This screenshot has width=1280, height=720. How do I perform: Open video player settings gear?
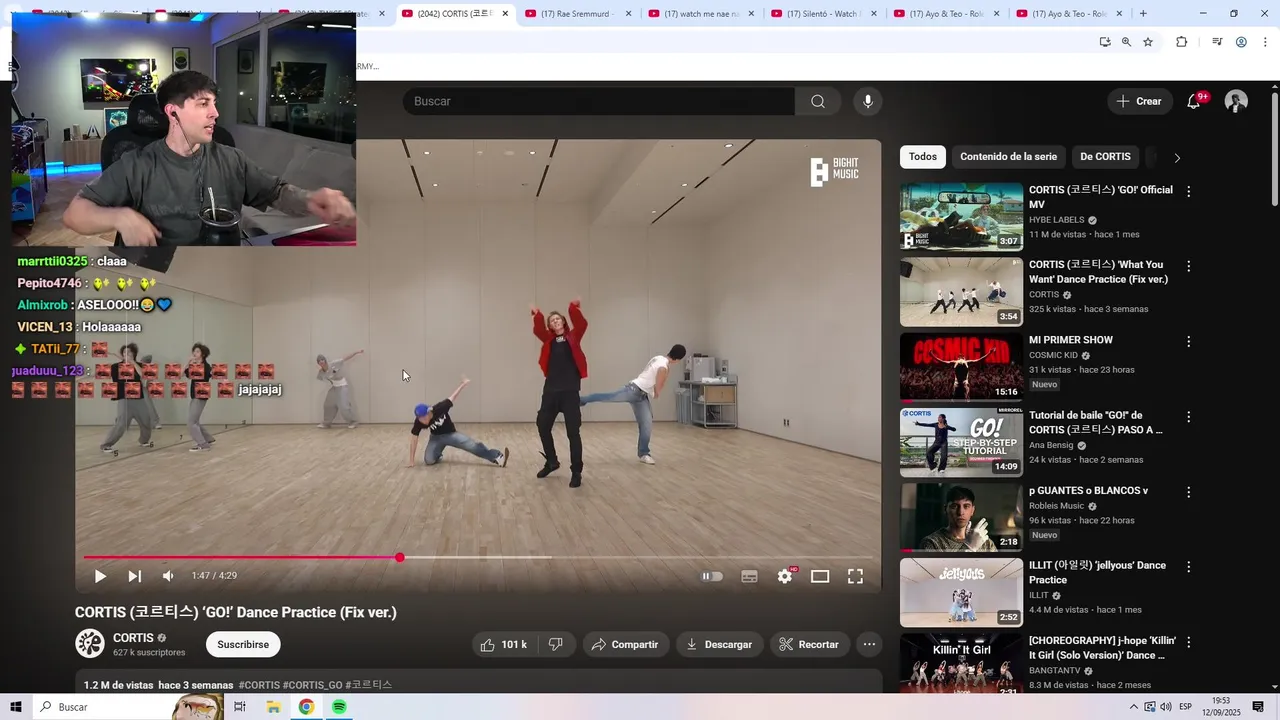click(x=785, y=576)
